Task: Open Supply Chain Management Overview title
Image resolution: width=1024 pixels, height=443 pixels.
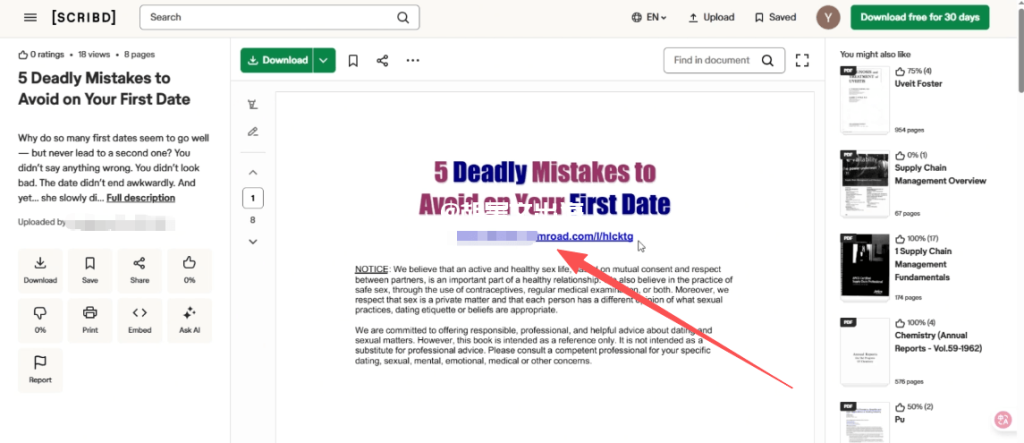Action: (940, 174)
